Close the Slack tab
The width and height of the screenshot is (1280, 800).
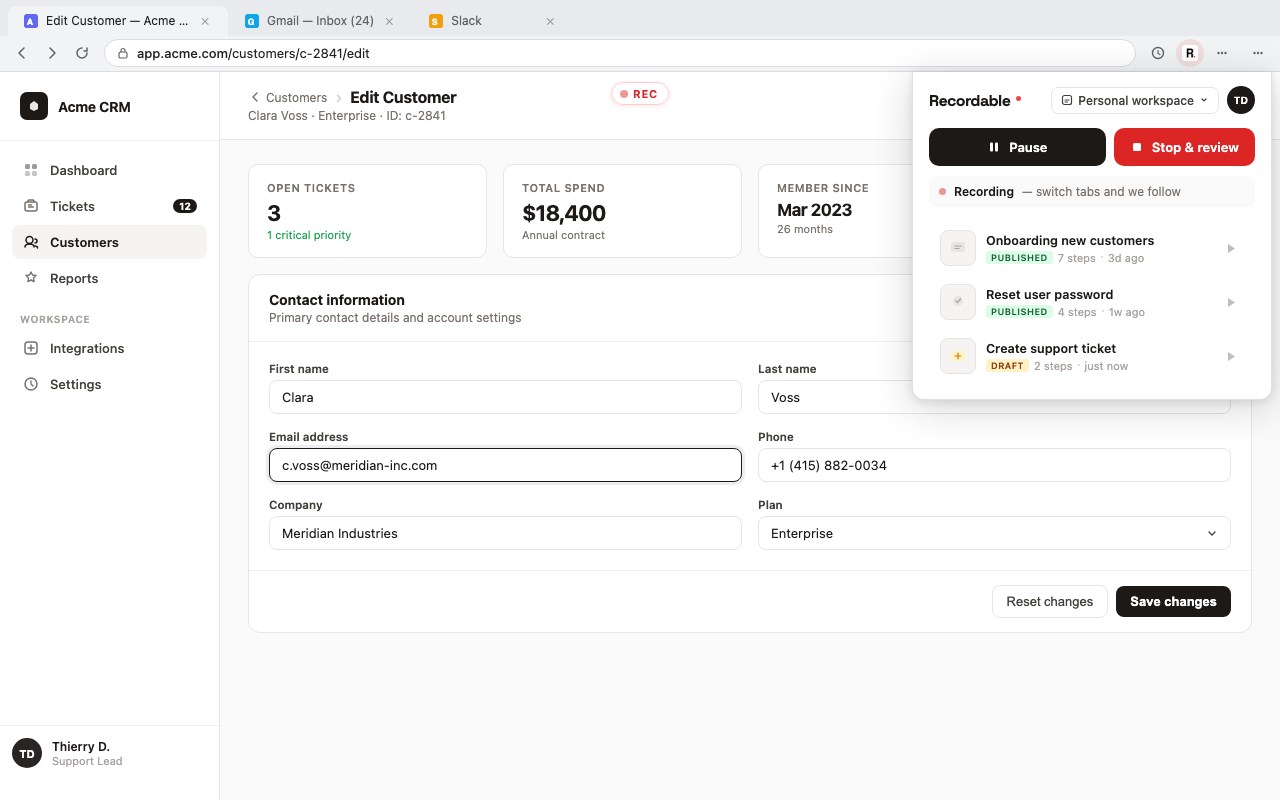(x=550, y=21)
